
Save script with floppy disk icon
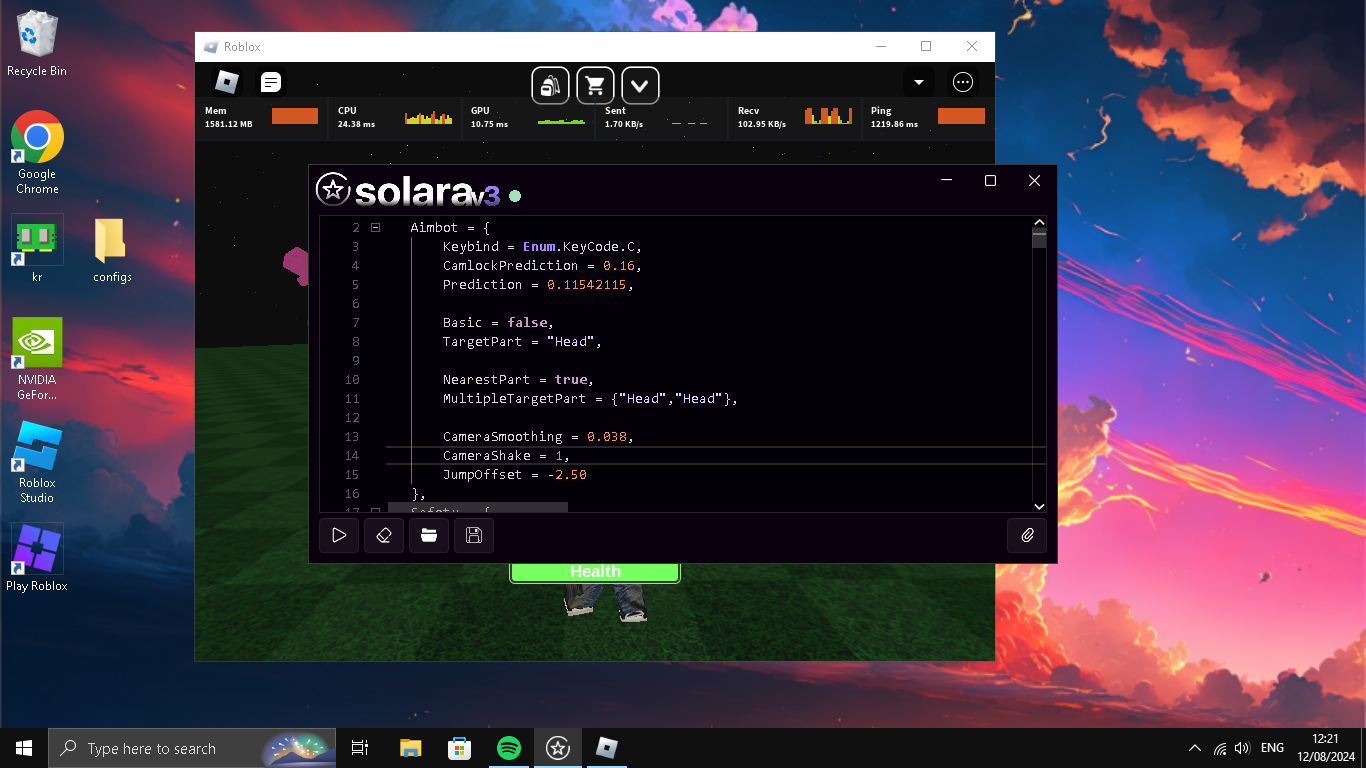pos(474,535)
